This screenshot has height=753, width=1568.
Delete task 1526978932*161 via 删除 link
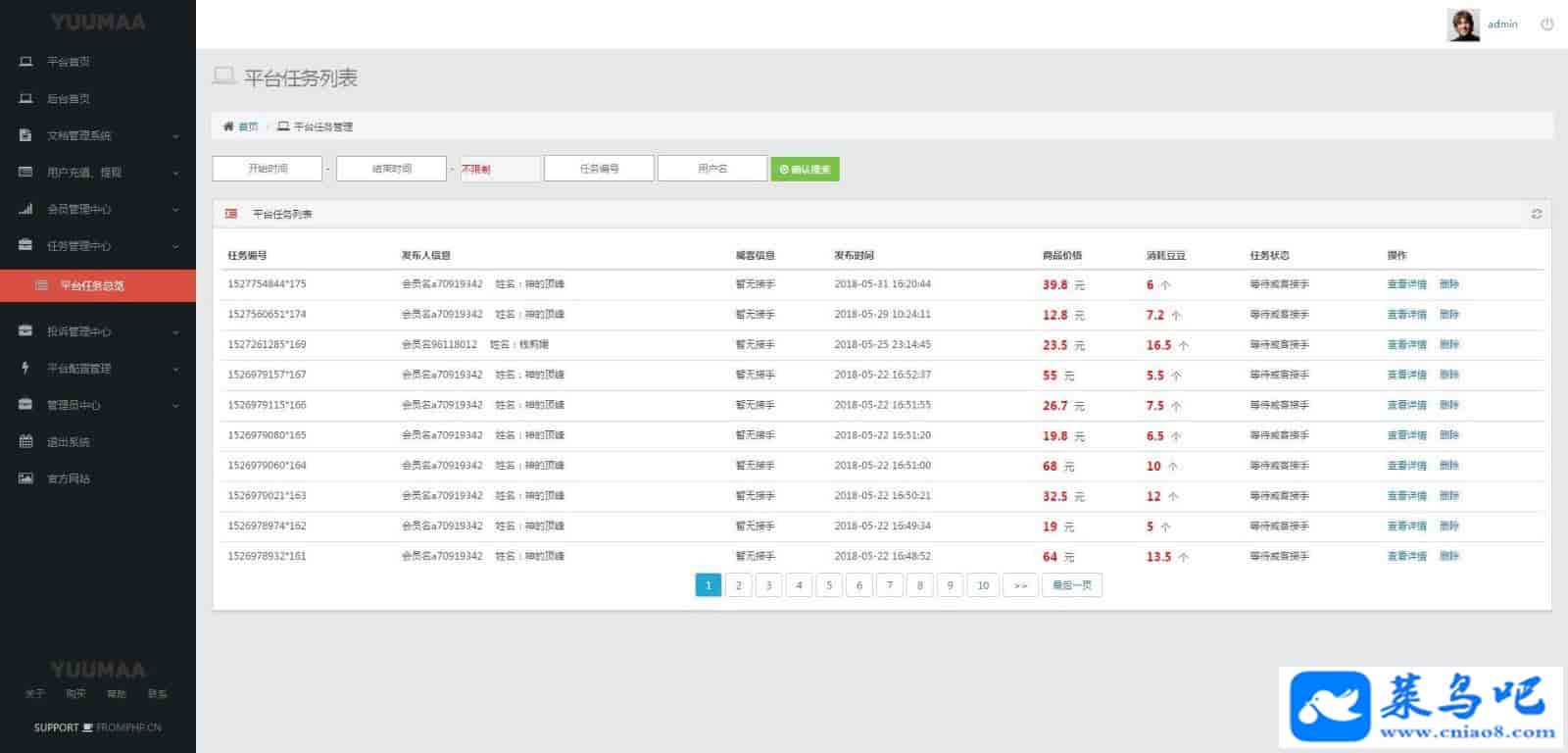[x=1448, y=556]
